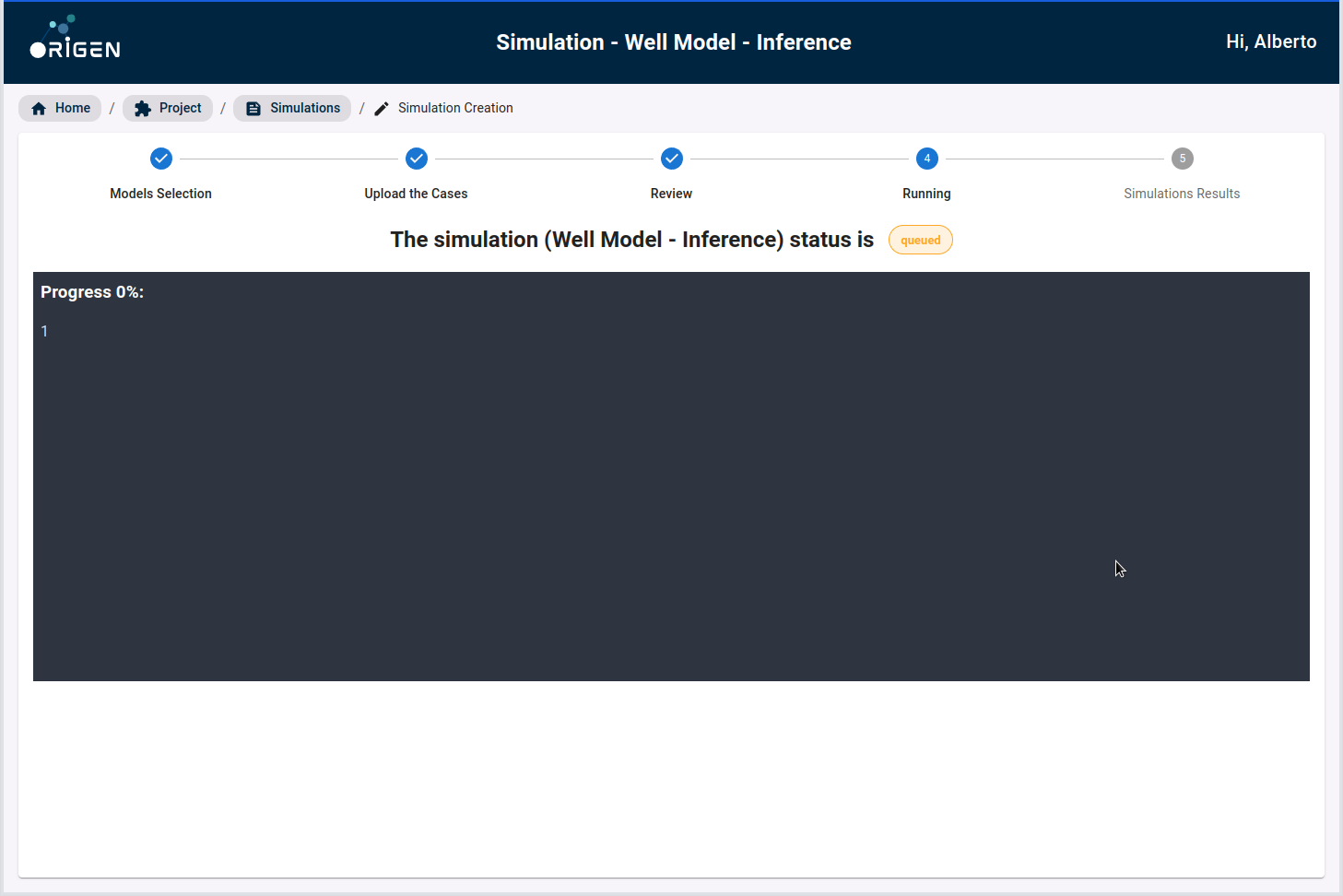The height and width of the screenshot is (896, 1343).
Task: Click the Upload the Cases step checkmark
Action: 417,159
